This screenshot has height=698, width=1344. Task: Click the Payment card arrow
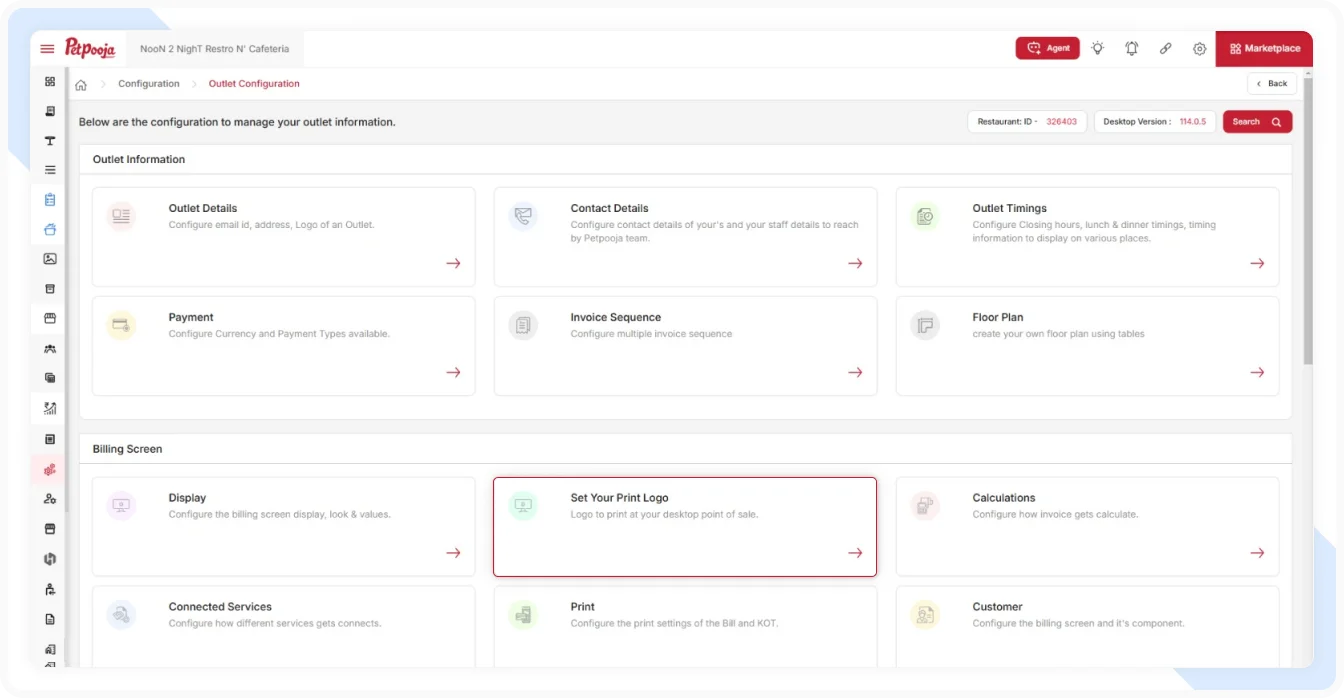coord(453,372)
